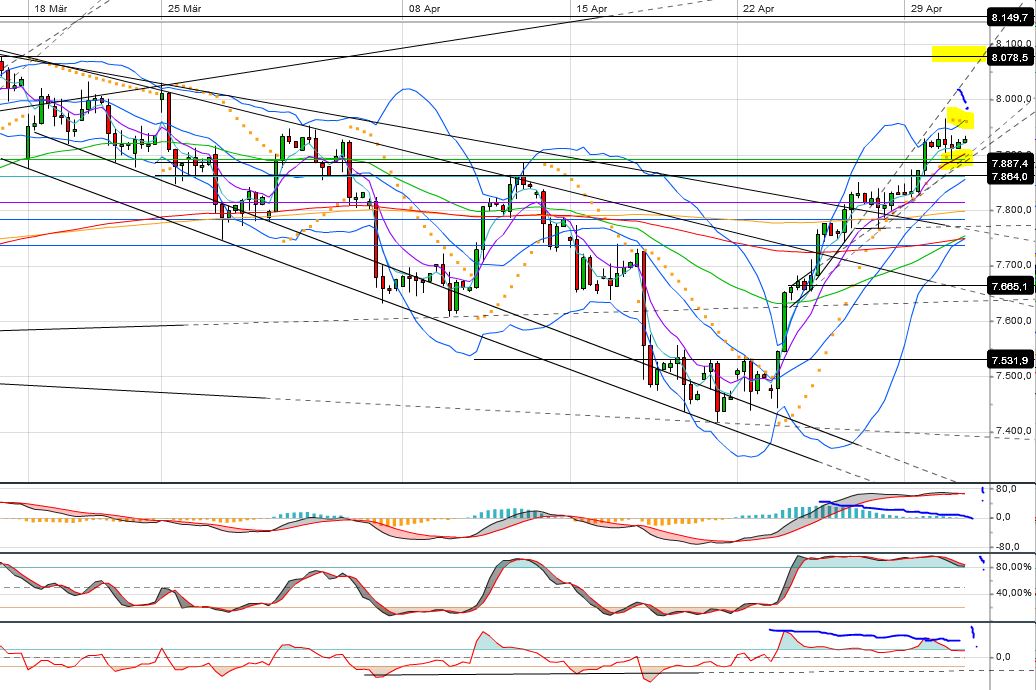Click the 7.887,4 price level label
This screenshot has width=1036, height=690.
point(1009,163)
